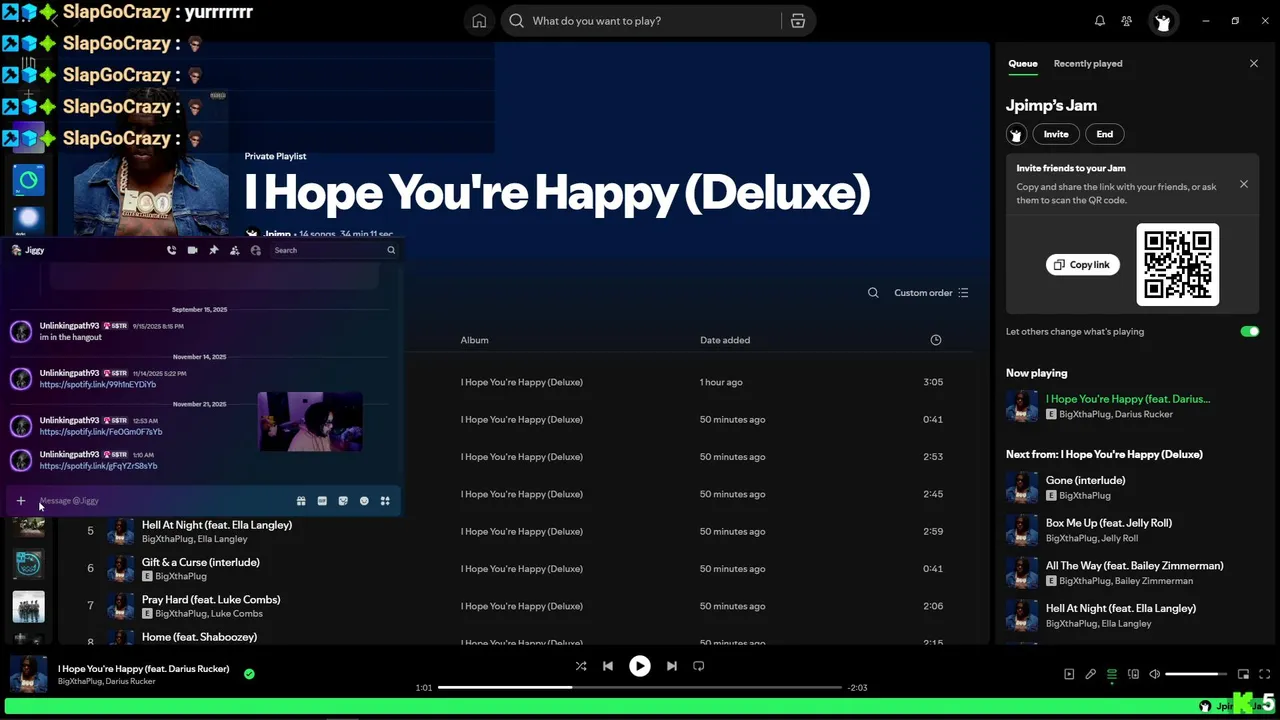Switch to the Recently played tab
Image resolution: width=1280 pixels, height=720 pixels.
1088,63
